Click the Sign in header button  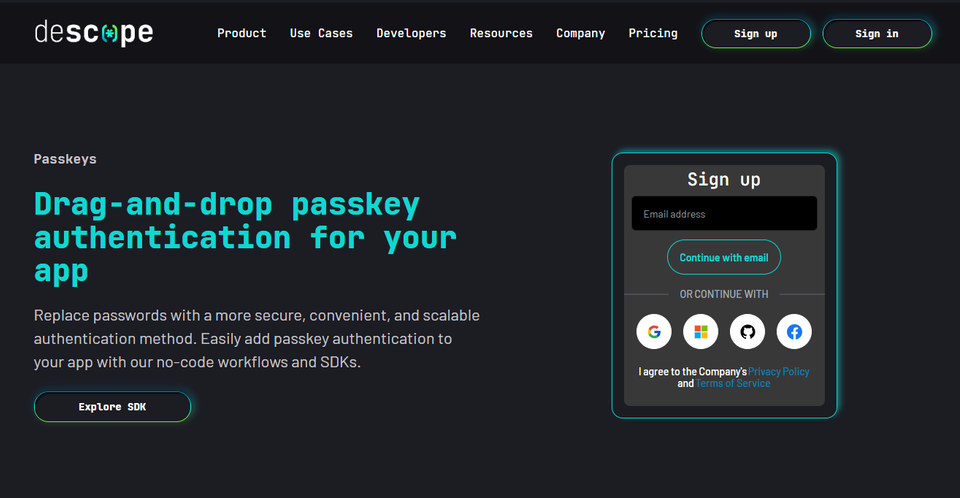(877, 34)
